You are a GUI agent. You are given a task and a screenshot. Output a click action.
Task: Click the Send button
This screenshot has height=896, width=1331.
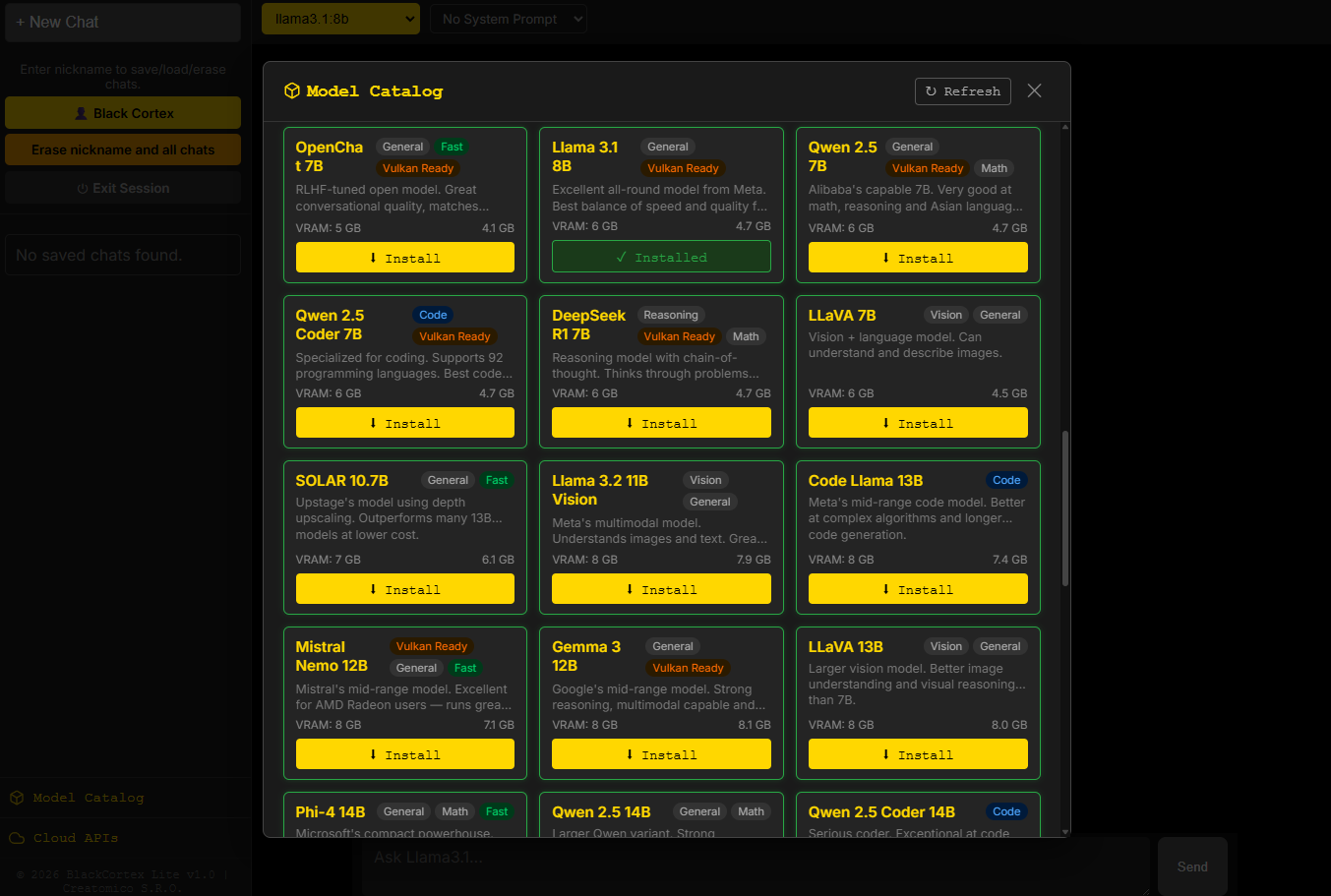click(x=1192, y=866)
